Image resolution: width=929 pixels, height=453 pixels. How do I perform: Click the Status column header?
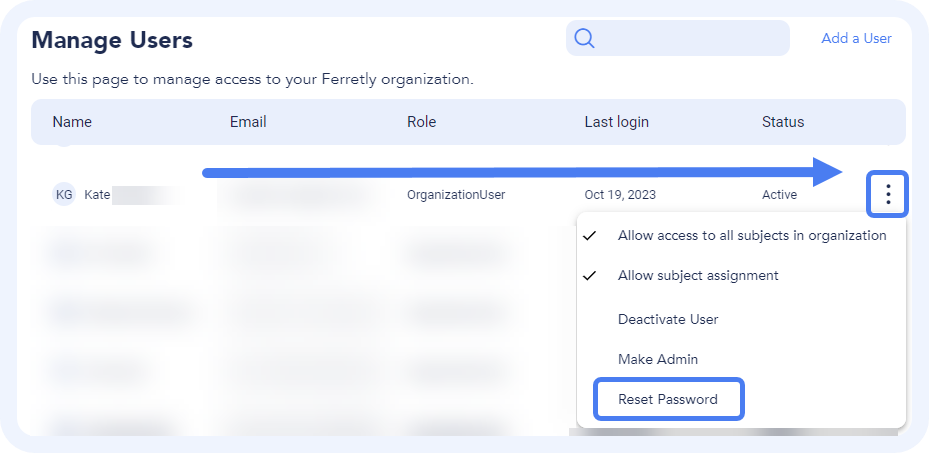(782, 122)
